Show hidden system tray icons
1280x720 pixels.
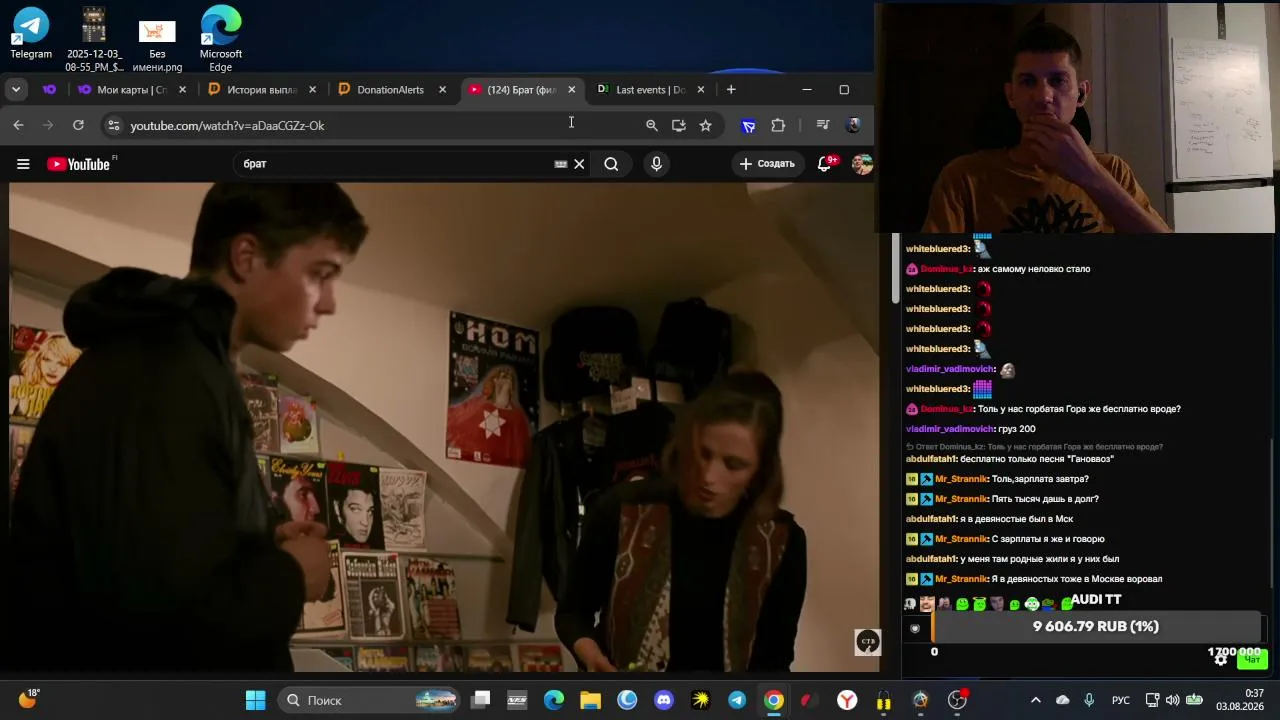point(1036,700)
